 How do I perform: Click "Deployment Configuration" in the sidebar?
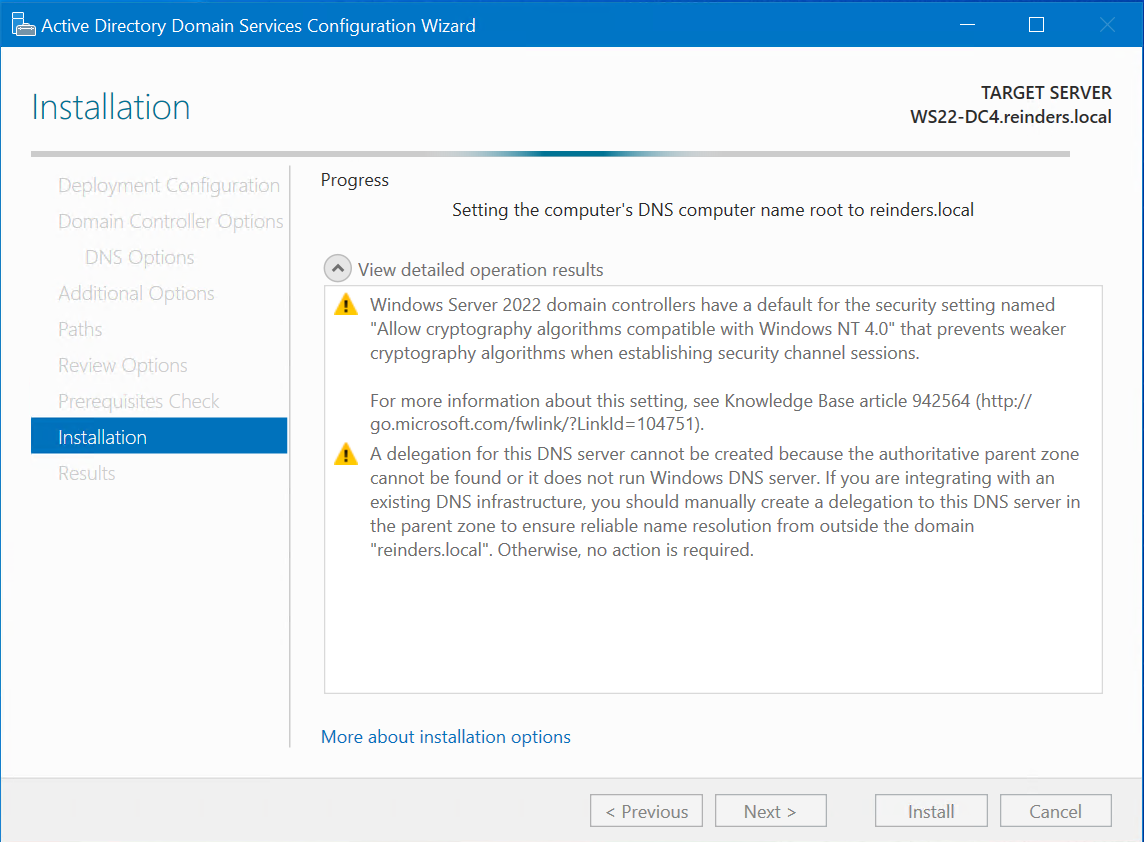coord(168,185)
